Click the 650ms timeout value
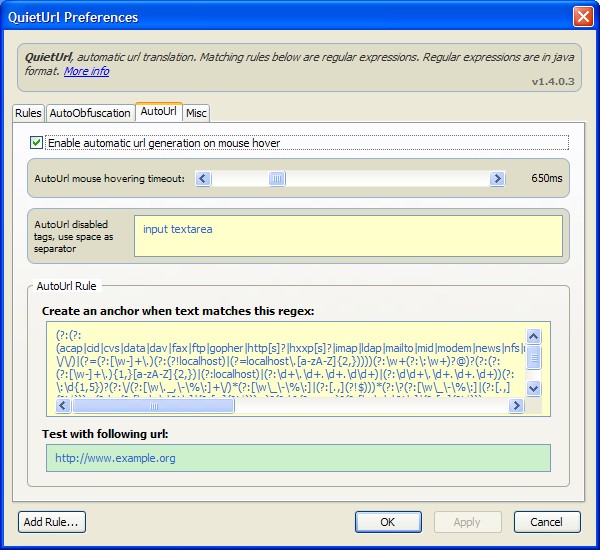The image size is (600, 550). coord(546,178)
